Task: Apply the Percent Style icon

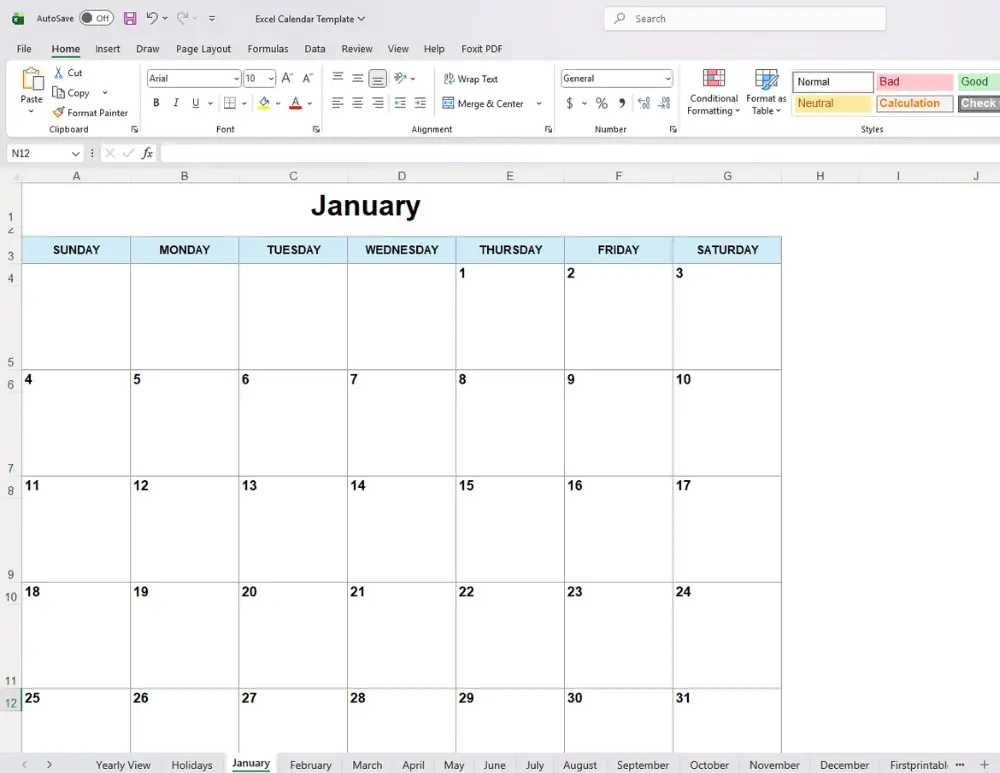Action: (x=601, y=103)
